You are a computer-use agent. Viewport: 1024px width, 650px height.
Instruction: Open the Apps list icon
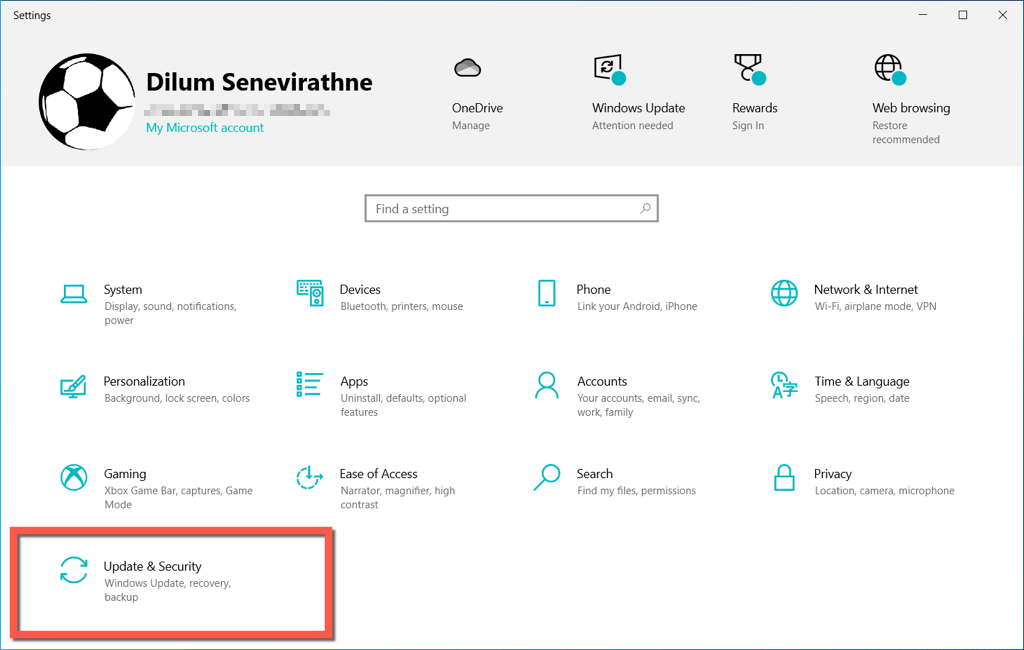[310, 385]
